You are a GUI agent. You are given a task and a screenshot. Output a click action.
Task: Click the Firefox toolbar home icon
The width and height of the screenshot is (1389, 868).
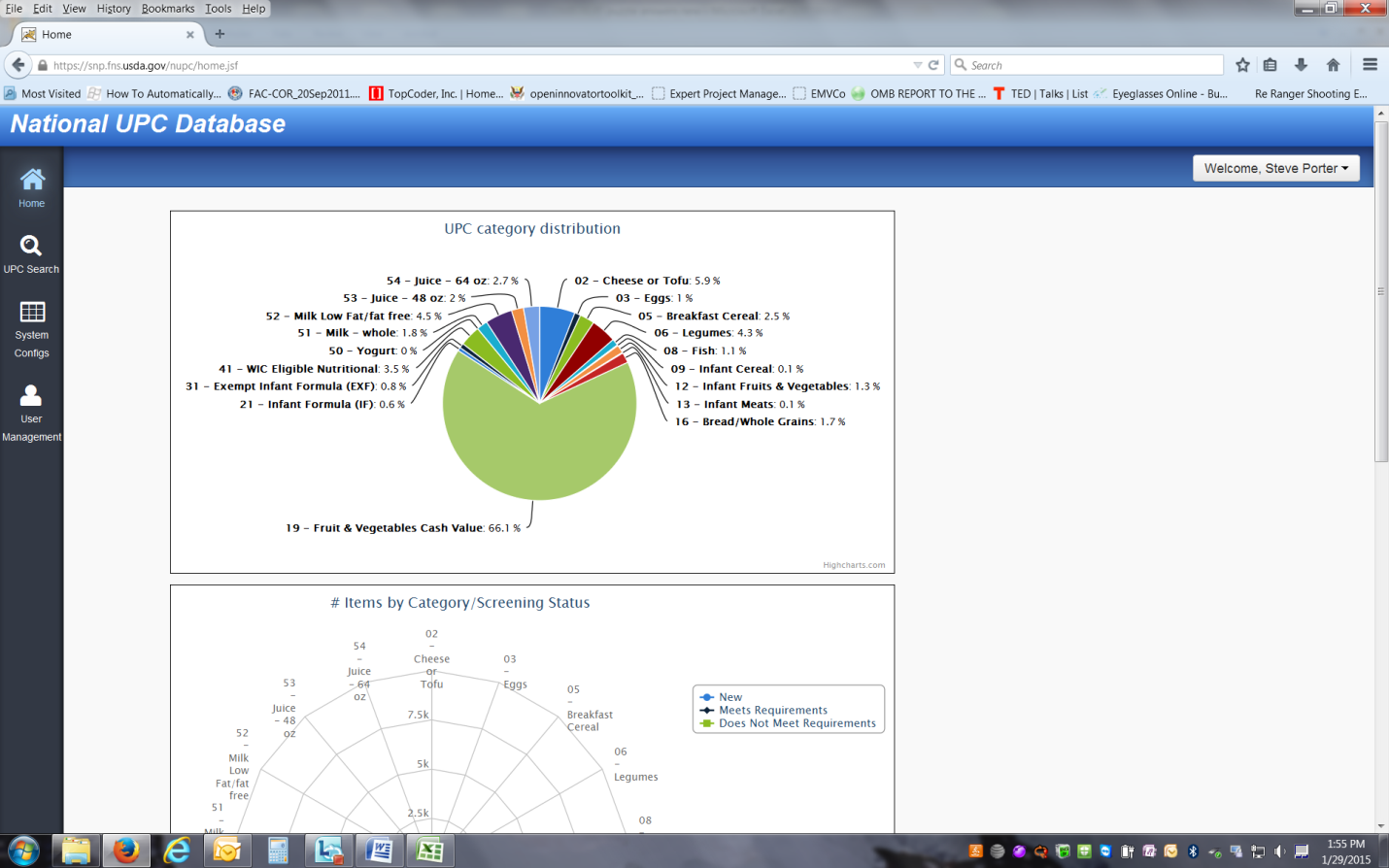point(1333,65)
